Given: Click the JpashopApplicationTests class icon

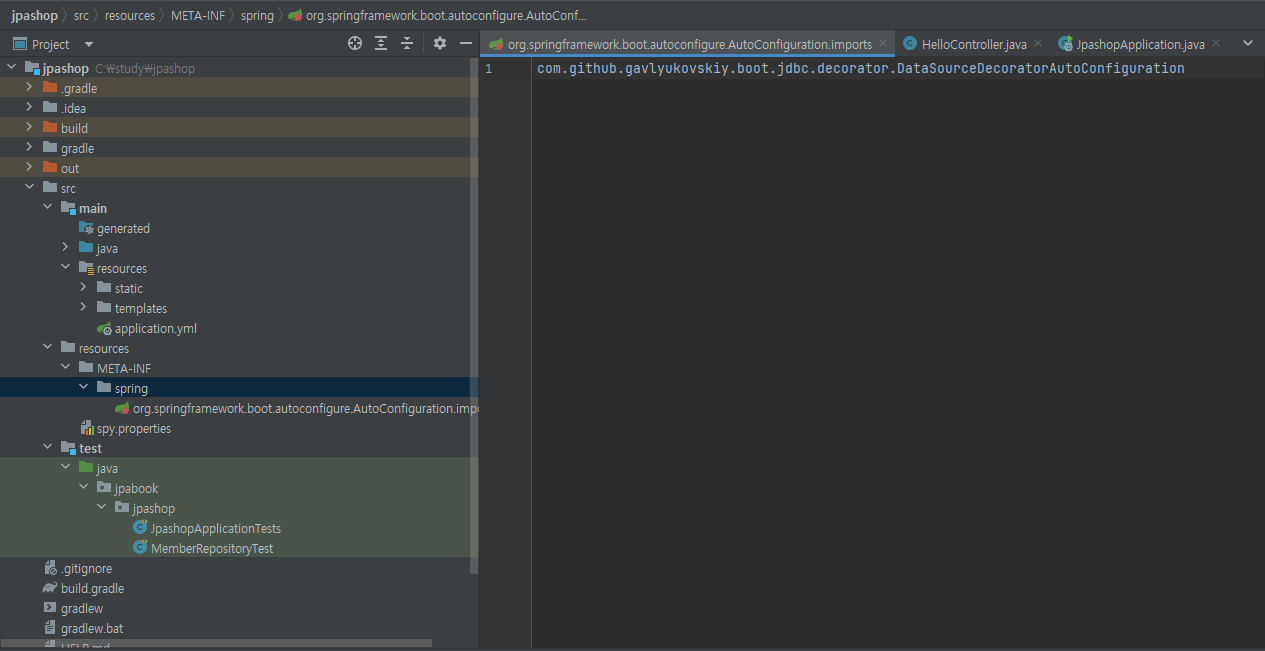Looking at the screenshot, I should tap(140, 528).
